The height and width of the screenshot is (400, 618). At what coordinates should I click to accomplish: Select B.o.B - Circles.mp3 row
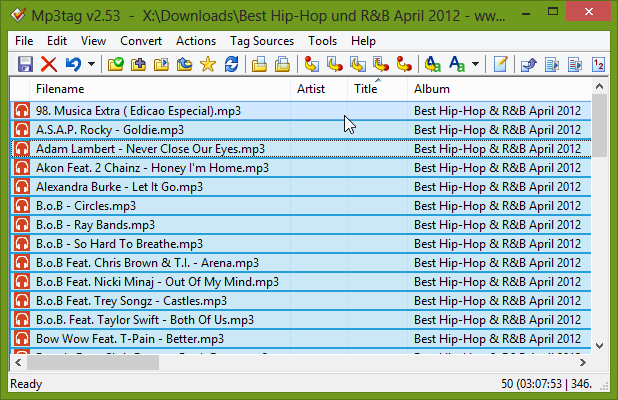click(x=301, y=206)
